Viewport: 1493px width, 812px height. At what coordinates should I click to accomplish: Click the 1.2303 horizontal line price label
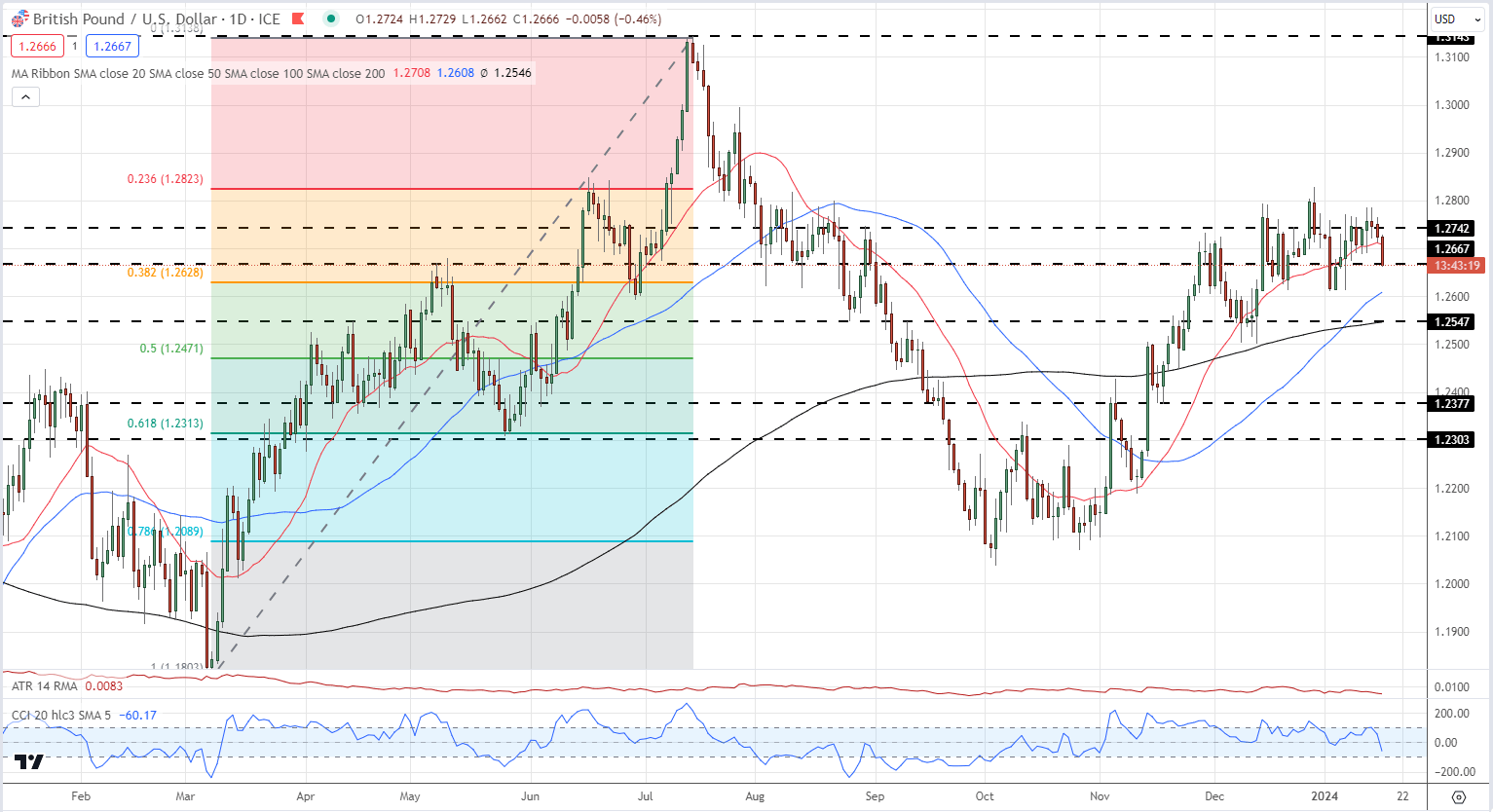pyautogui.click(x=1452, y=440)
